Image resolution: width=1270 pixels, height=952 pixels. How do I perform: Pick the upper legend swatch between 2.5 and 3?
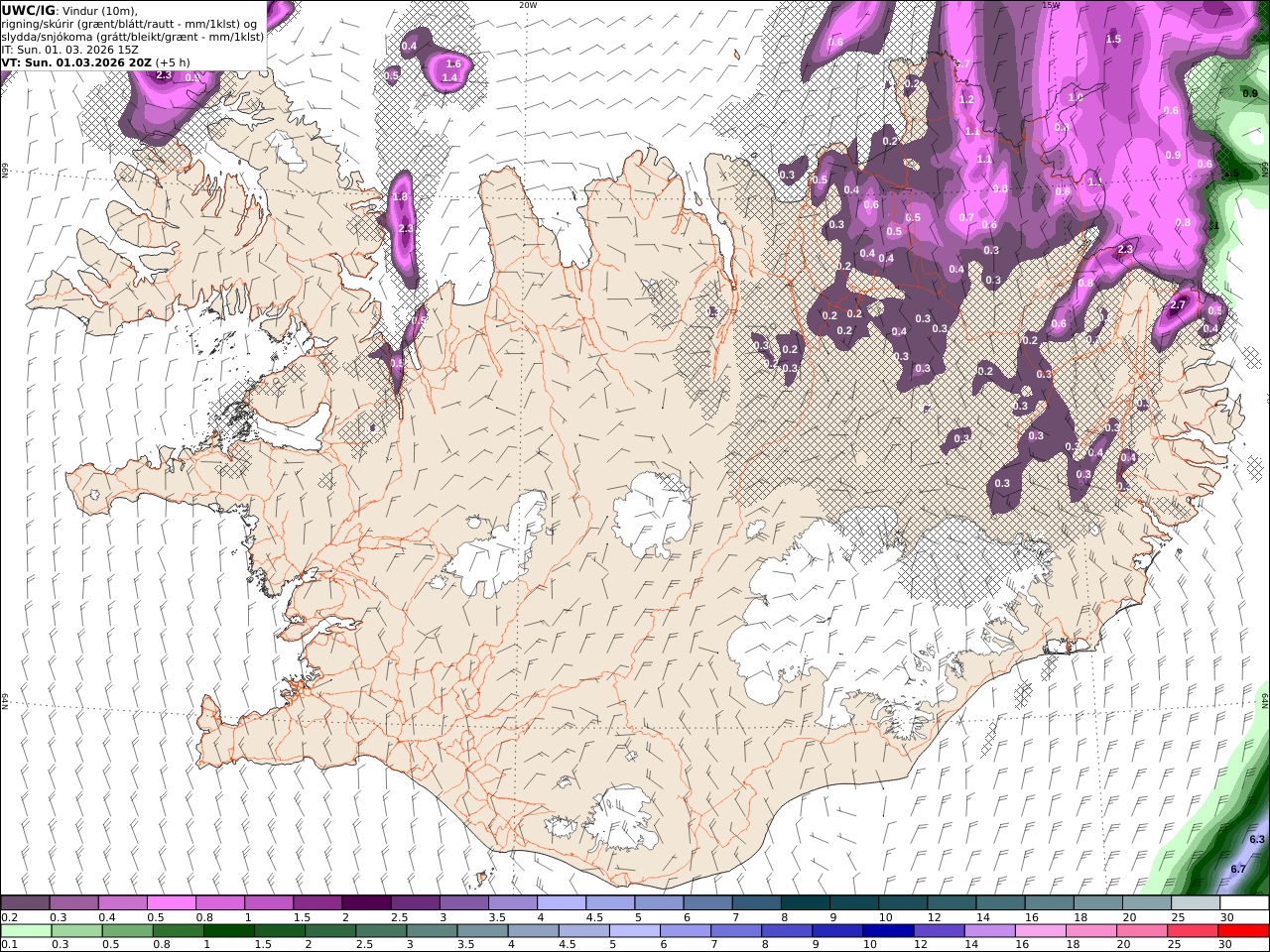coord(415,902)
